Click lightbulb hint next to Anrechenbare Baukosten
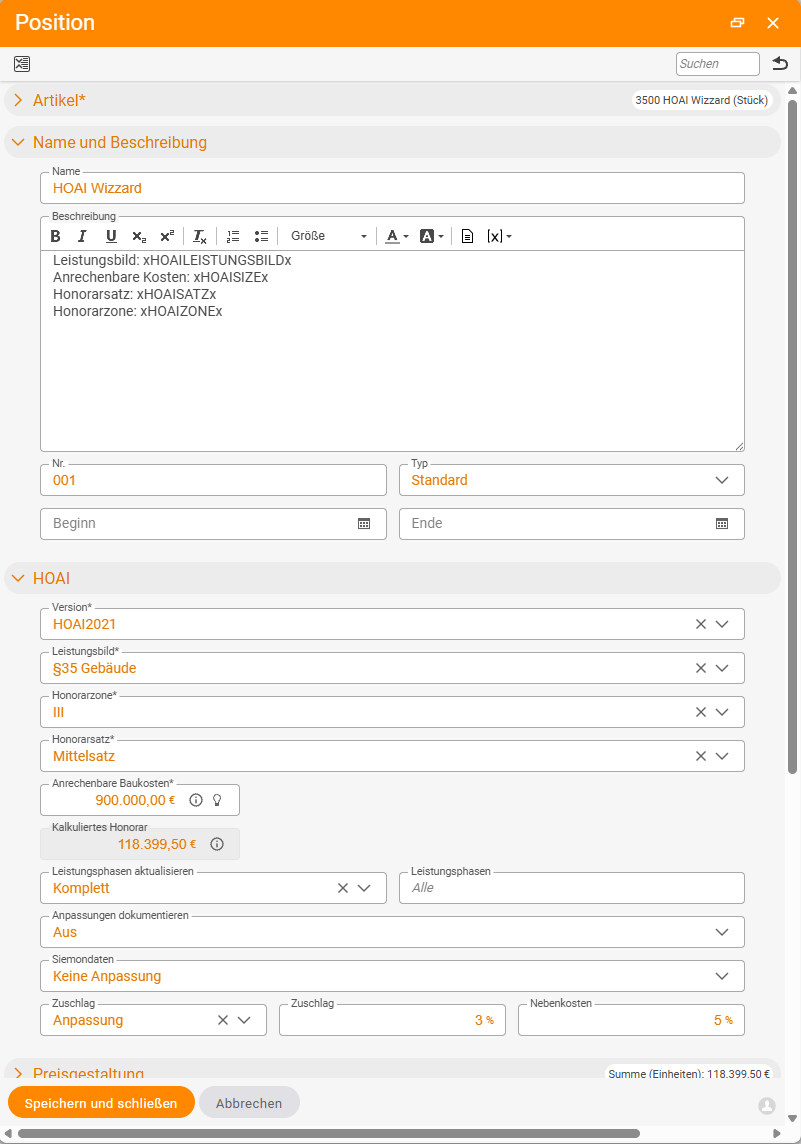Screen dimensions: 801x1144 (x=217, y=800)
